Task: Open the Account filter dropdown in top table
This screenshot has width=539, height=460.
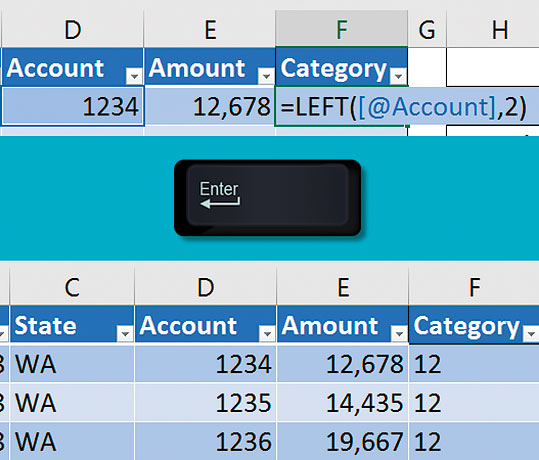Action: click(134, 76)
